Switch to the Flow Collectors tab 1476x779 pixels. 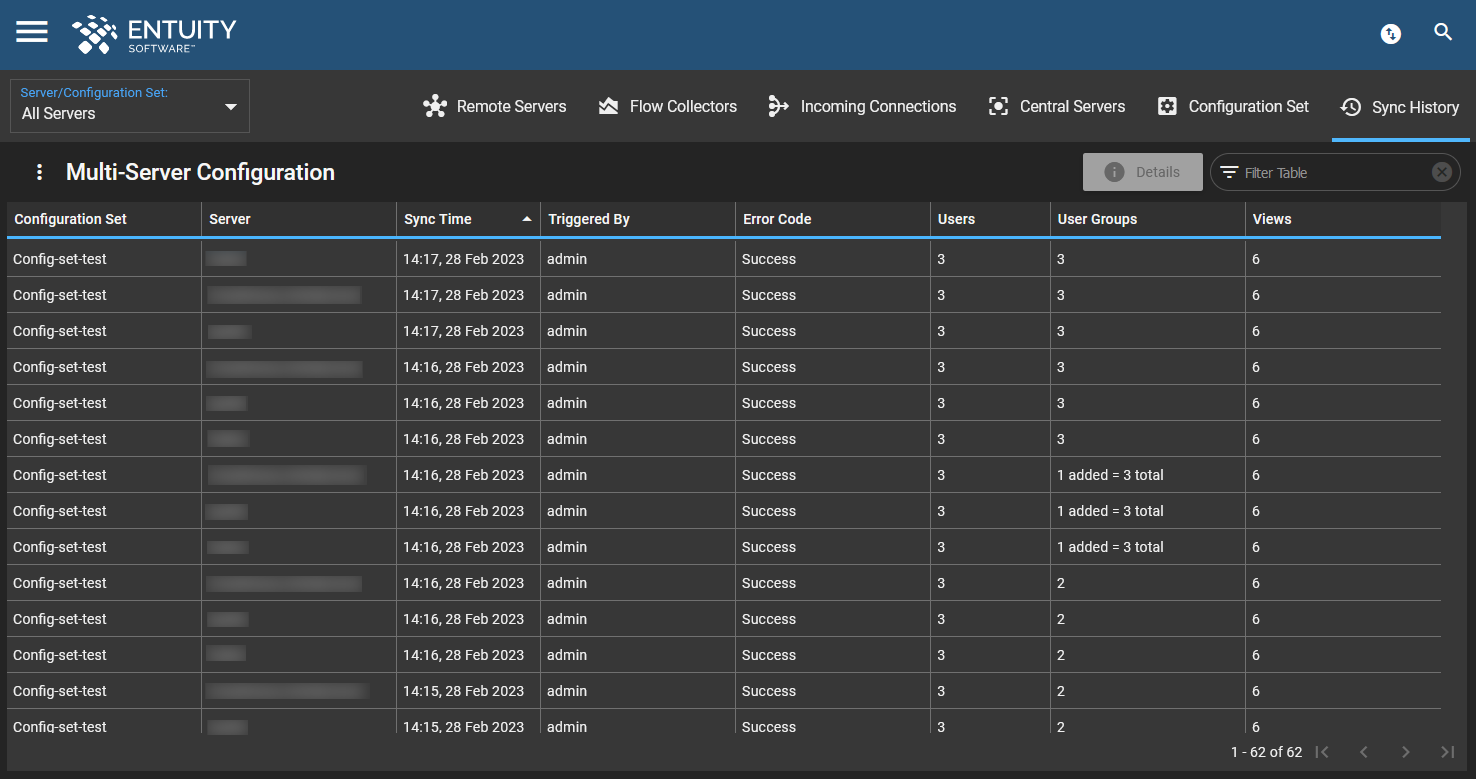point(667,106)
